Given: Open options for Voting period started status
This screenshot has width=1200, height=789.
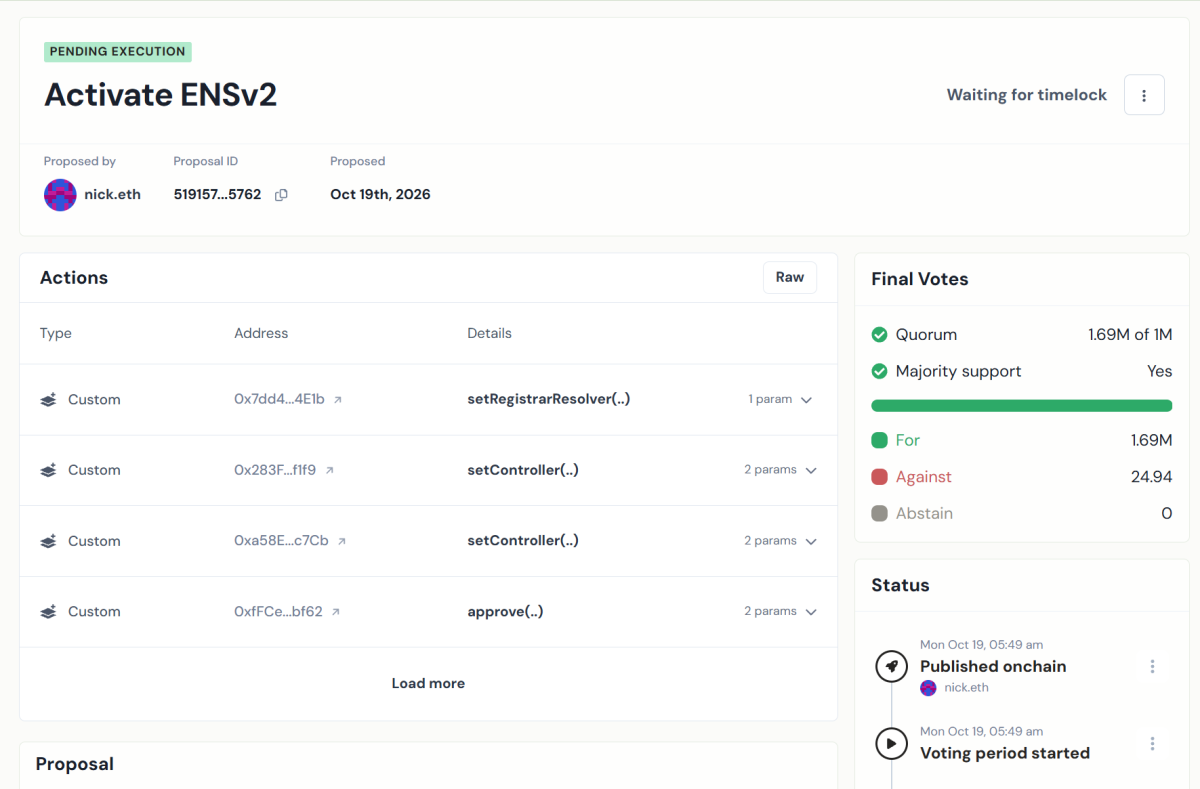Looking at the screenshot, I should [x=1153, y=743].
